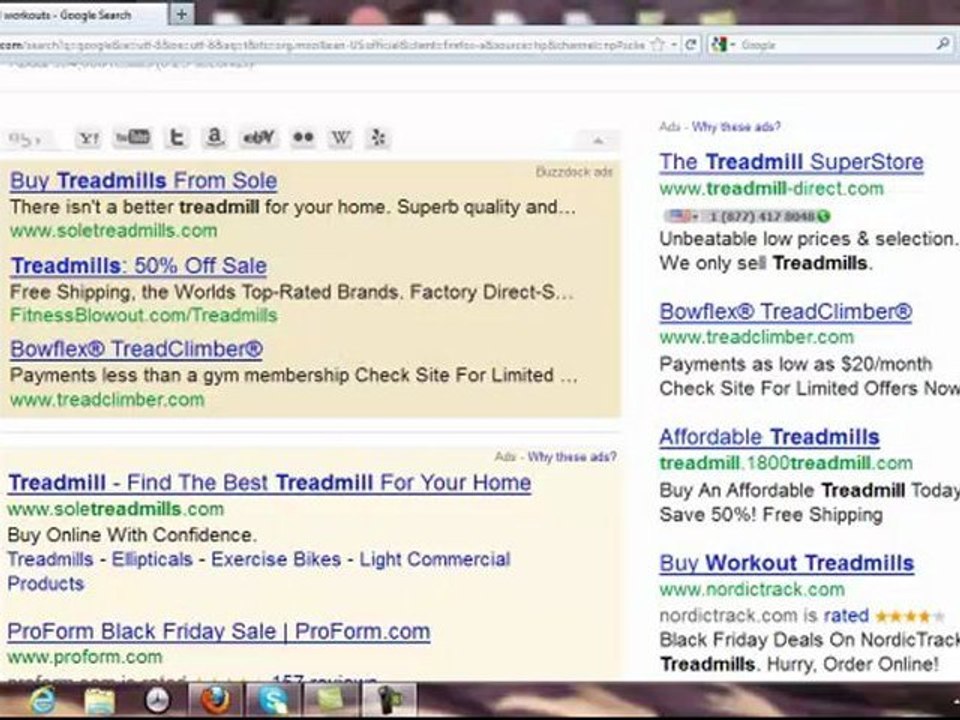This screenshot has height=720, width=960.
Task: Reload the page using the refresh button
Action: [x=691, y=44]
